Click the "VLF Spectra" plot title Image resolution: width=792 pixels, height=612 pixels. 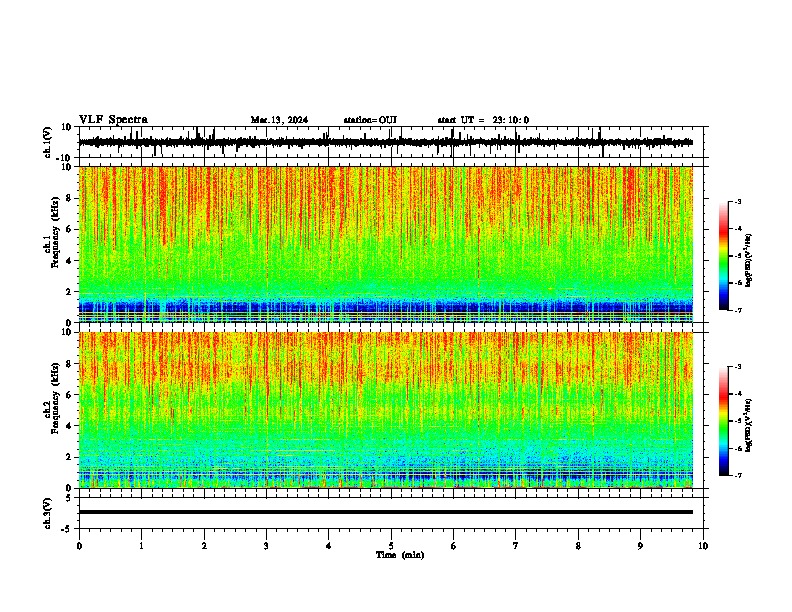(x=113, y=120)
